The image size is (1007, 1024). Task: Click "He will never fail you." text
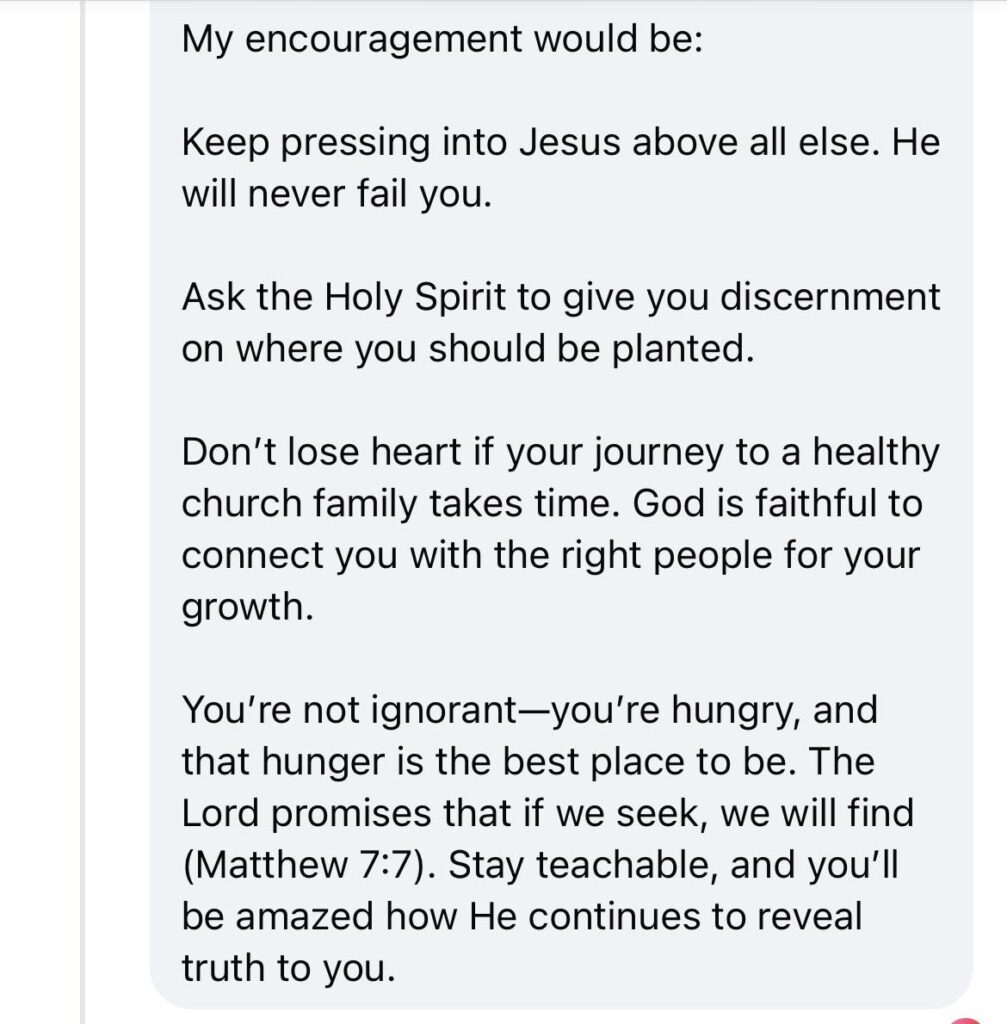336,193
